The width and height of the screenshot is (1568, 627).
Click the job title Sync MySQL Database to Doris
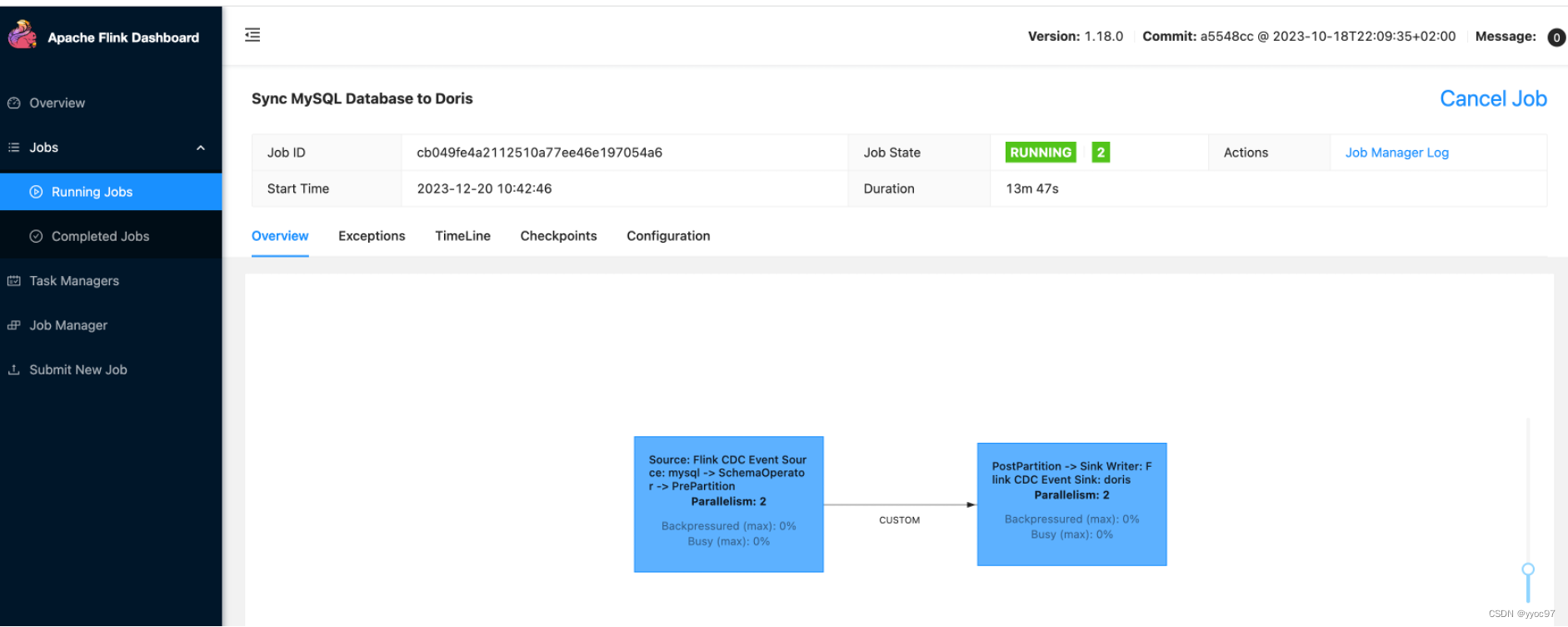tap(362, 98)
